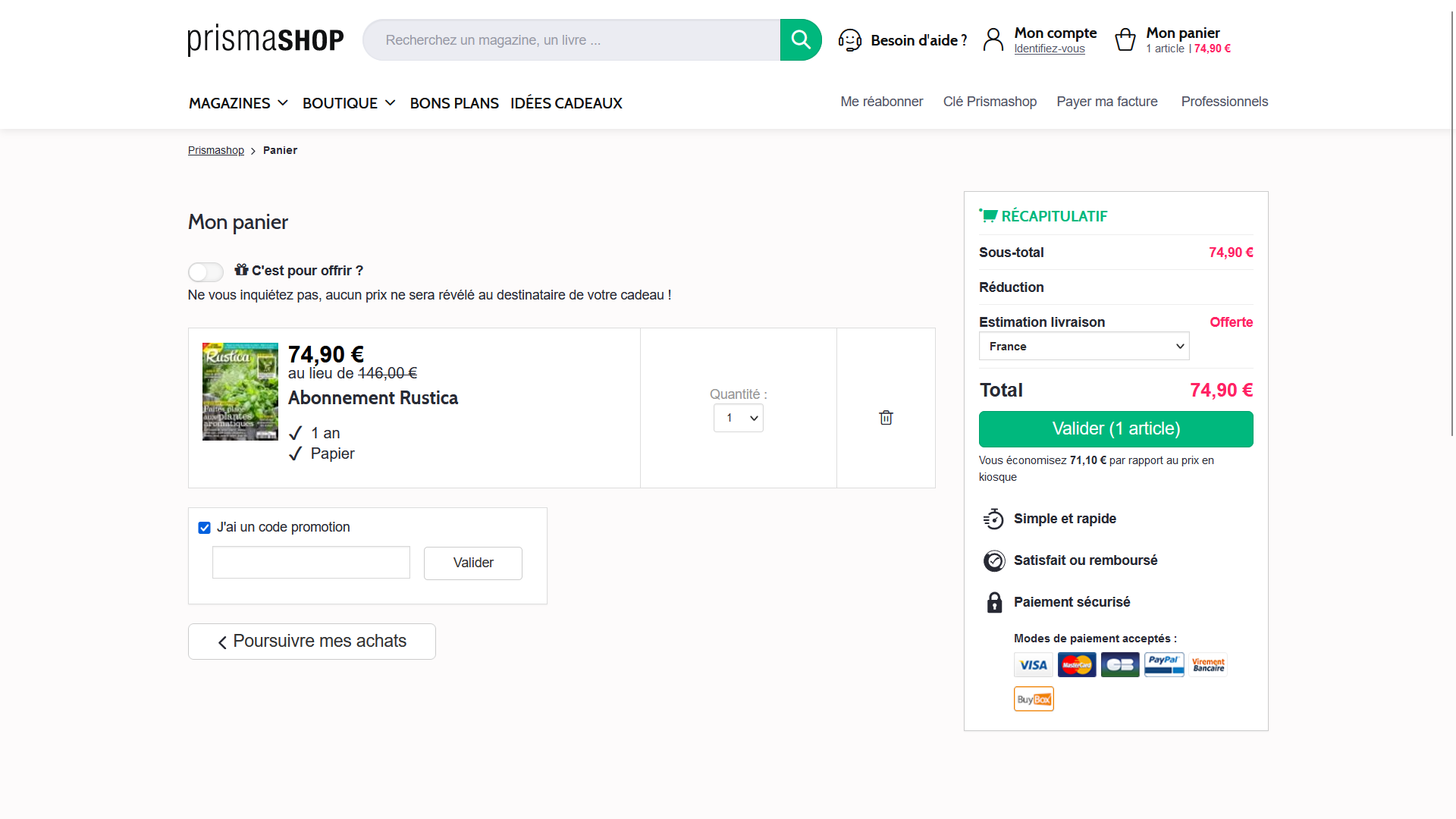Image resolution: width=1456 pixels, height=819 pixels.
Task: Click 'Poursuivre mes achats' button
Action: pos(311,641)
